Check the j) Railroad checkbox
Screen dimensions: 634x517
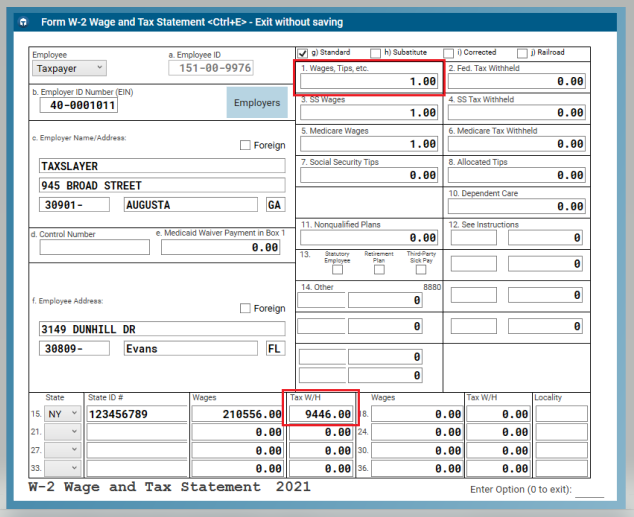(522, 53)
